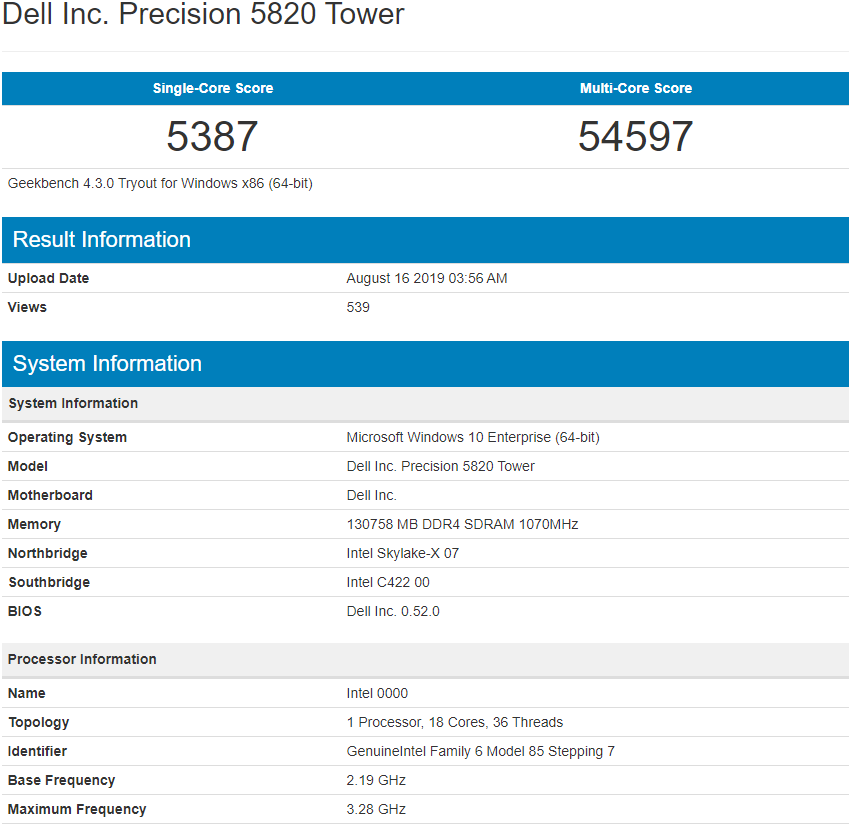Select the views count 539
The height and width of the screenshot is (826, 857).
point(358,307)
